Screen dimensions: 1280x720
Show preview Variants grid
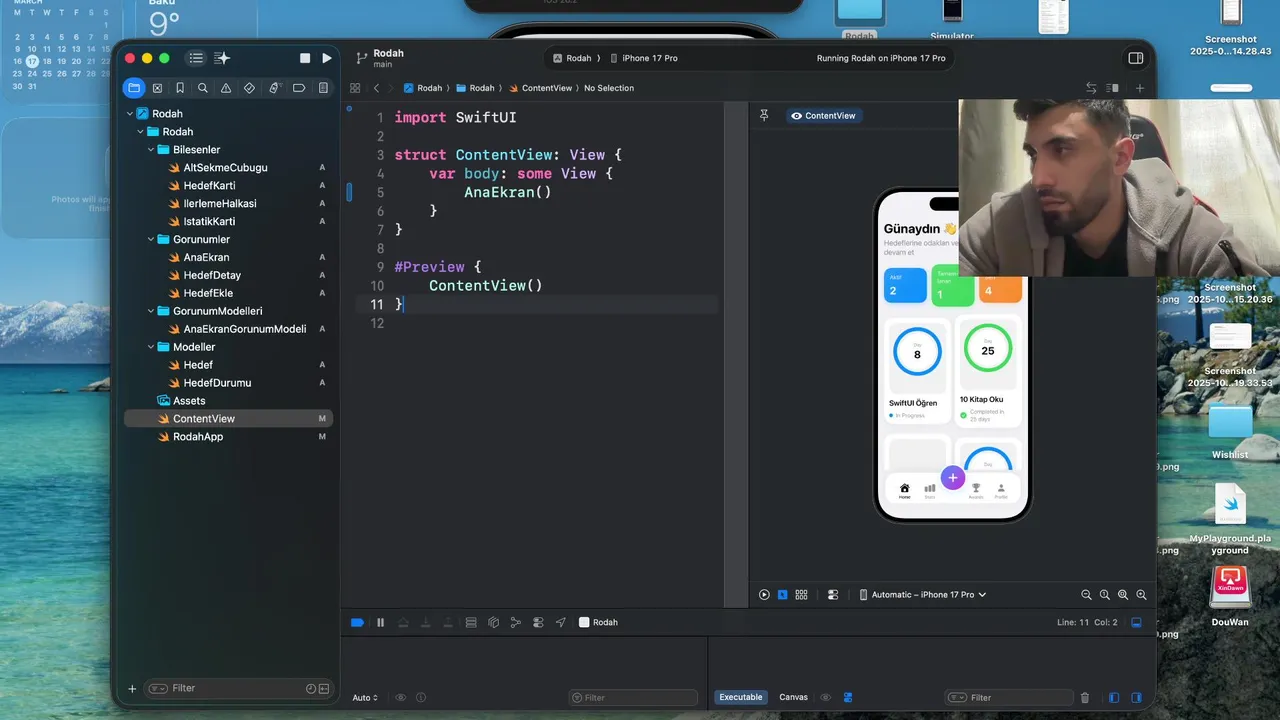click(x=801, y=594)
